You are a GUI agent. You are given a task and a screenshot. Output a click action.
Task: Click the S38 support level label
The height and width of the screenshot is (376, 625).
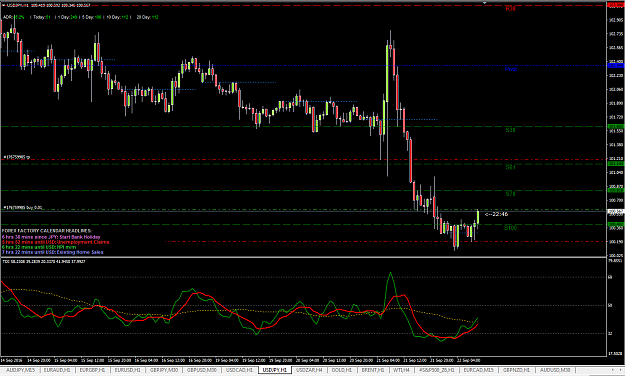[x=511, y=130]
